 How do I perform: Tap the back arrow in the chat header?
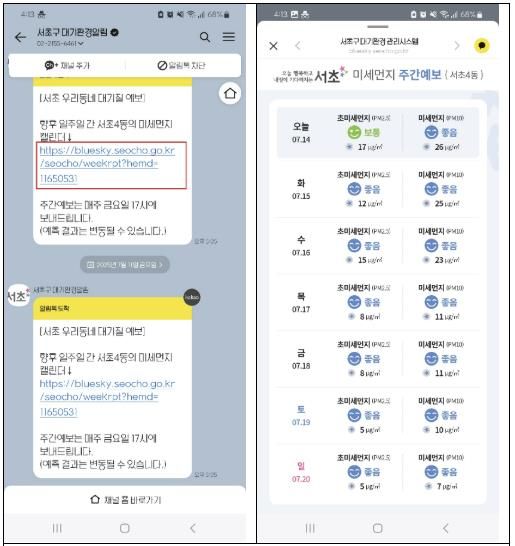(x=20, y=37)
